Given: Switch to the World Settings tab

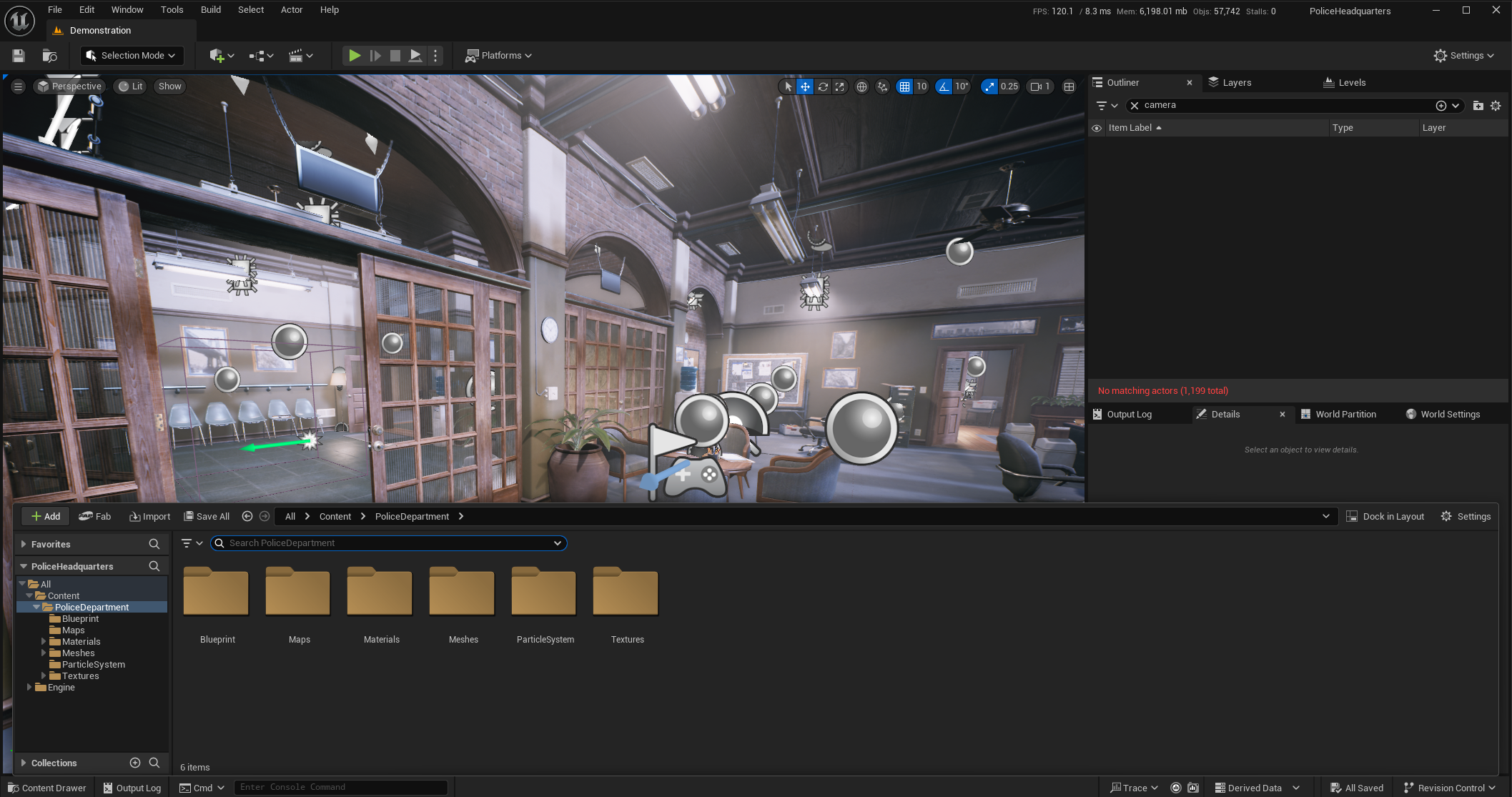Looking at the screenshot, I should click(1449, 415).
